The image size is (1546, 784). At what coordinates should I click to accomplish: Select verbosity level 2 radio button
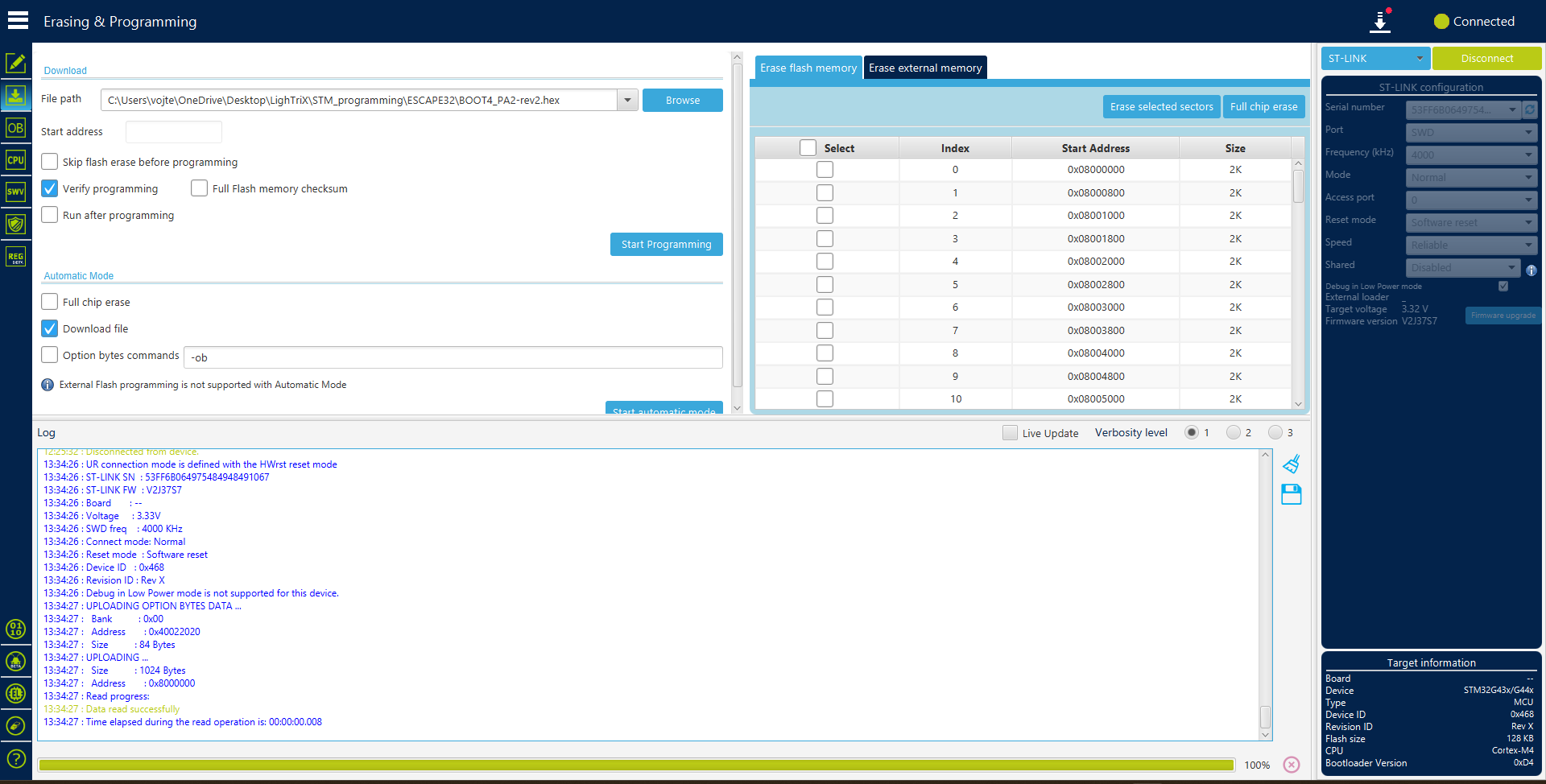[1234, 432]
